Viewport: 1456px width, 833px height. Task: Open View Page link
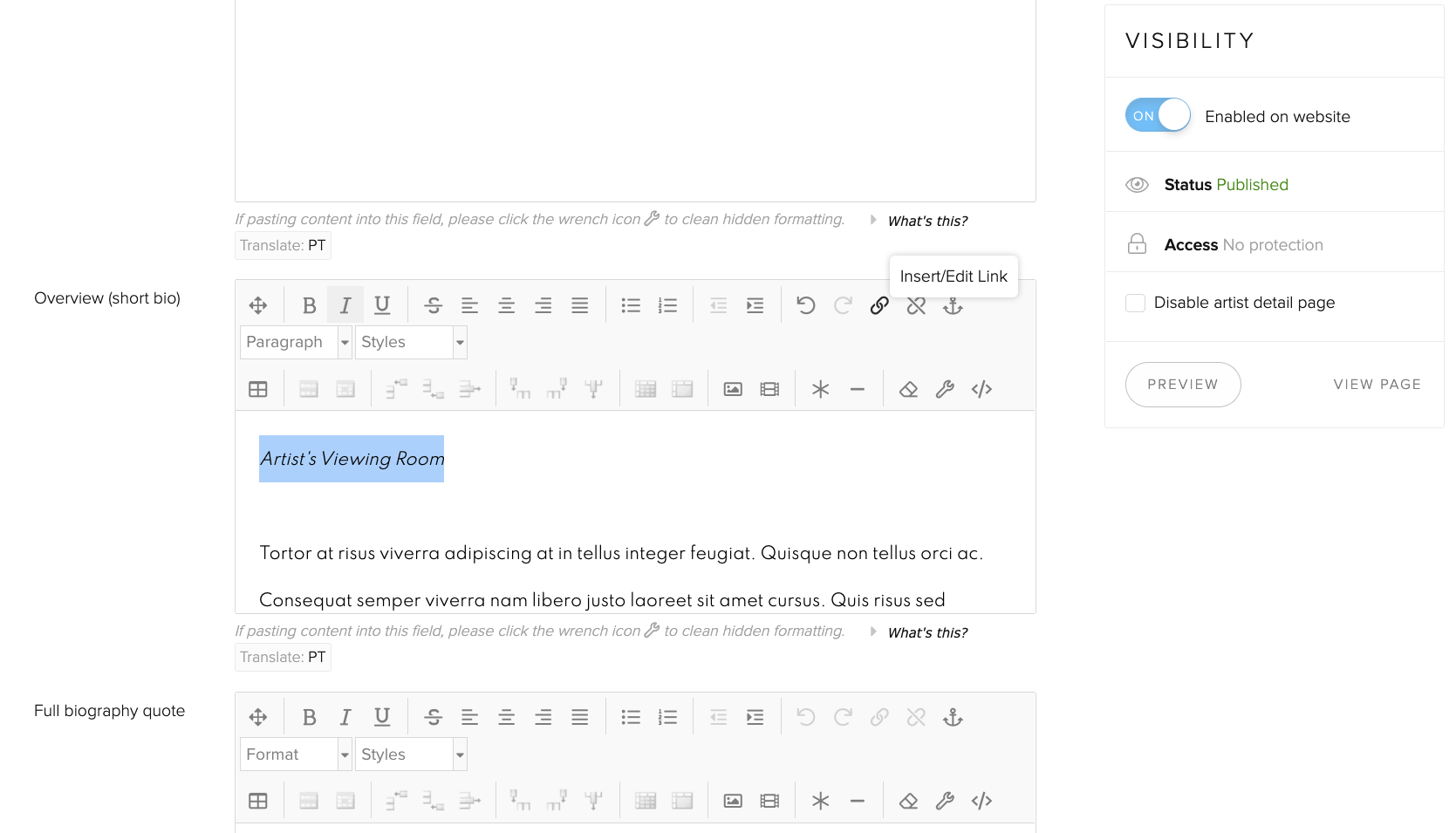pos(1377,385)
